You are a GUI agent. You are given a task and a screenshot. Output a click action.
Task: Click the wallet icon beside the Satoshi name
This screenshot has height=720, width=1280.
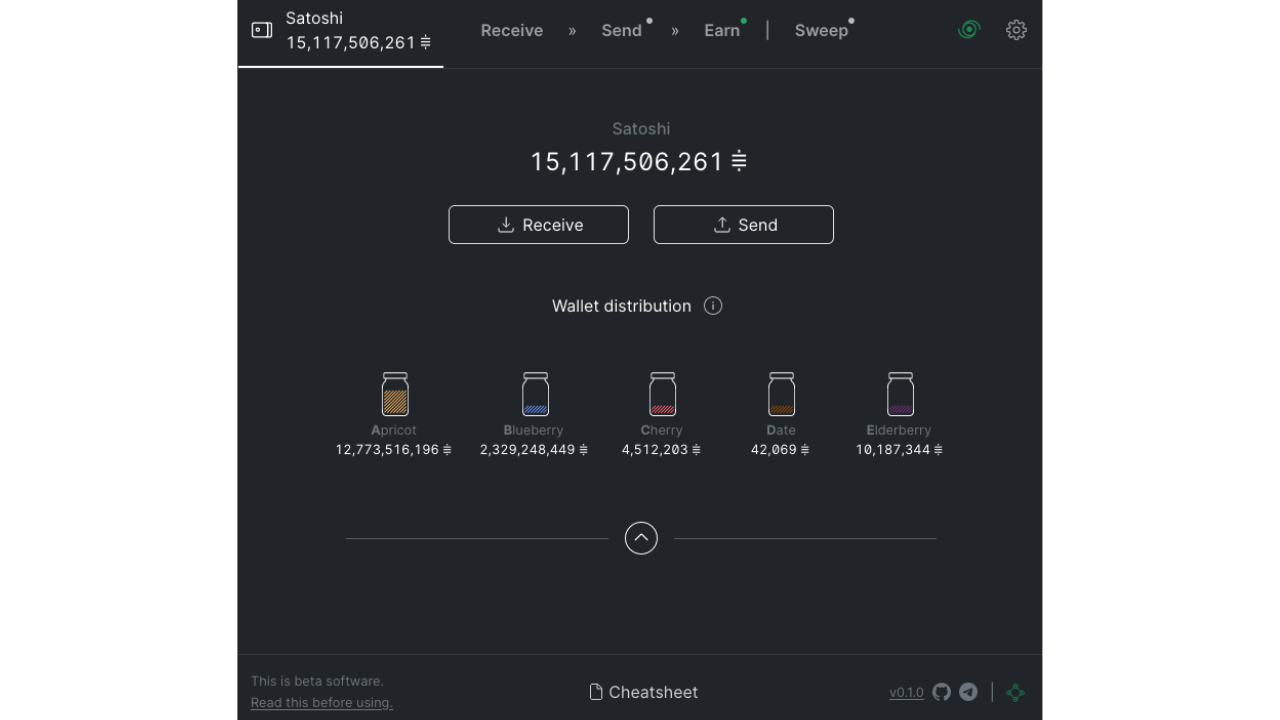pyautogui.click(x=261, y=30)
